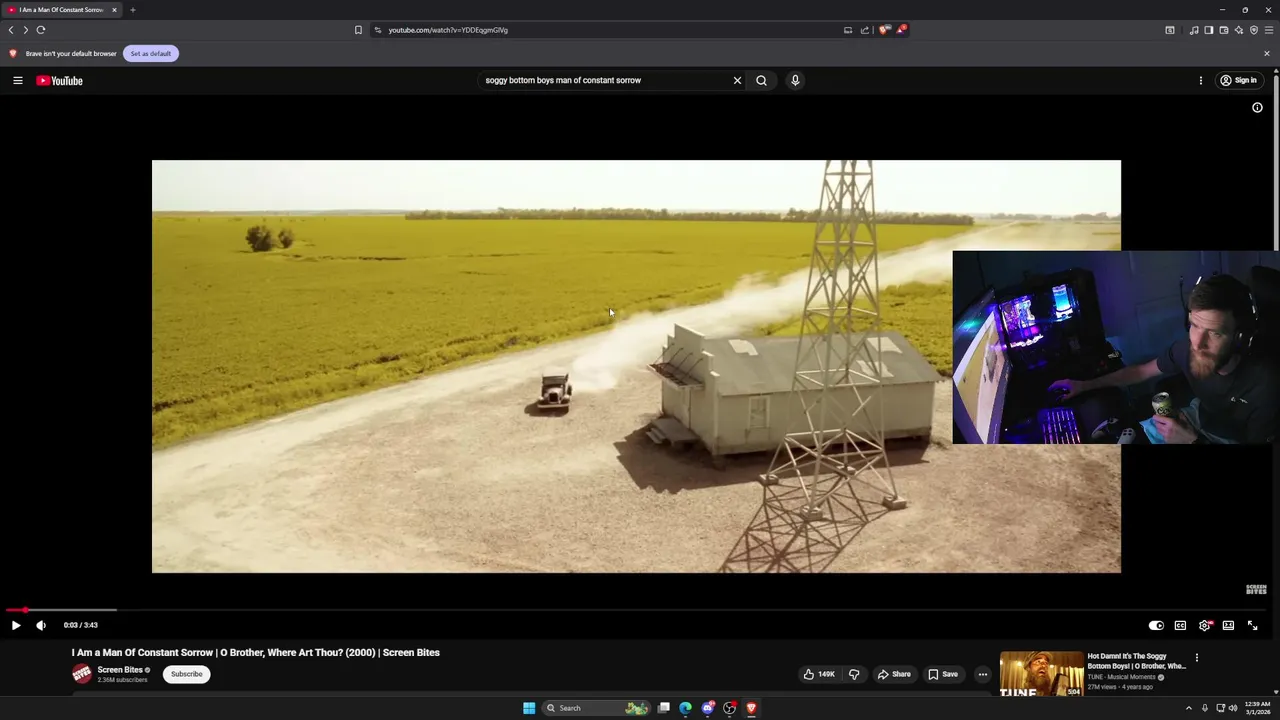Run search with magnifier button

pos(761,80)
